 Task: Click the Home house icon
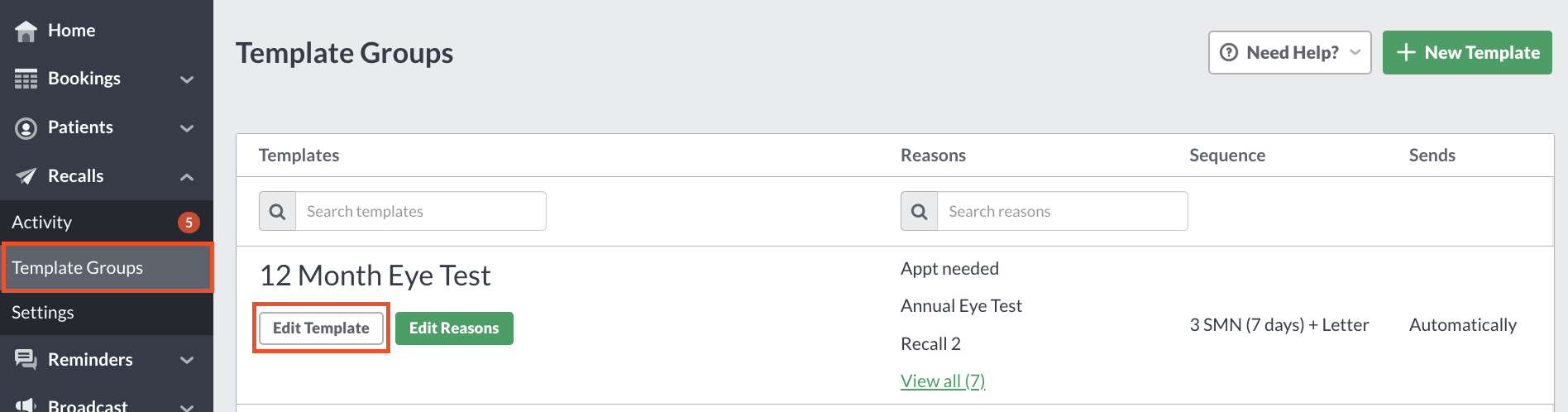tap(26, 31)
